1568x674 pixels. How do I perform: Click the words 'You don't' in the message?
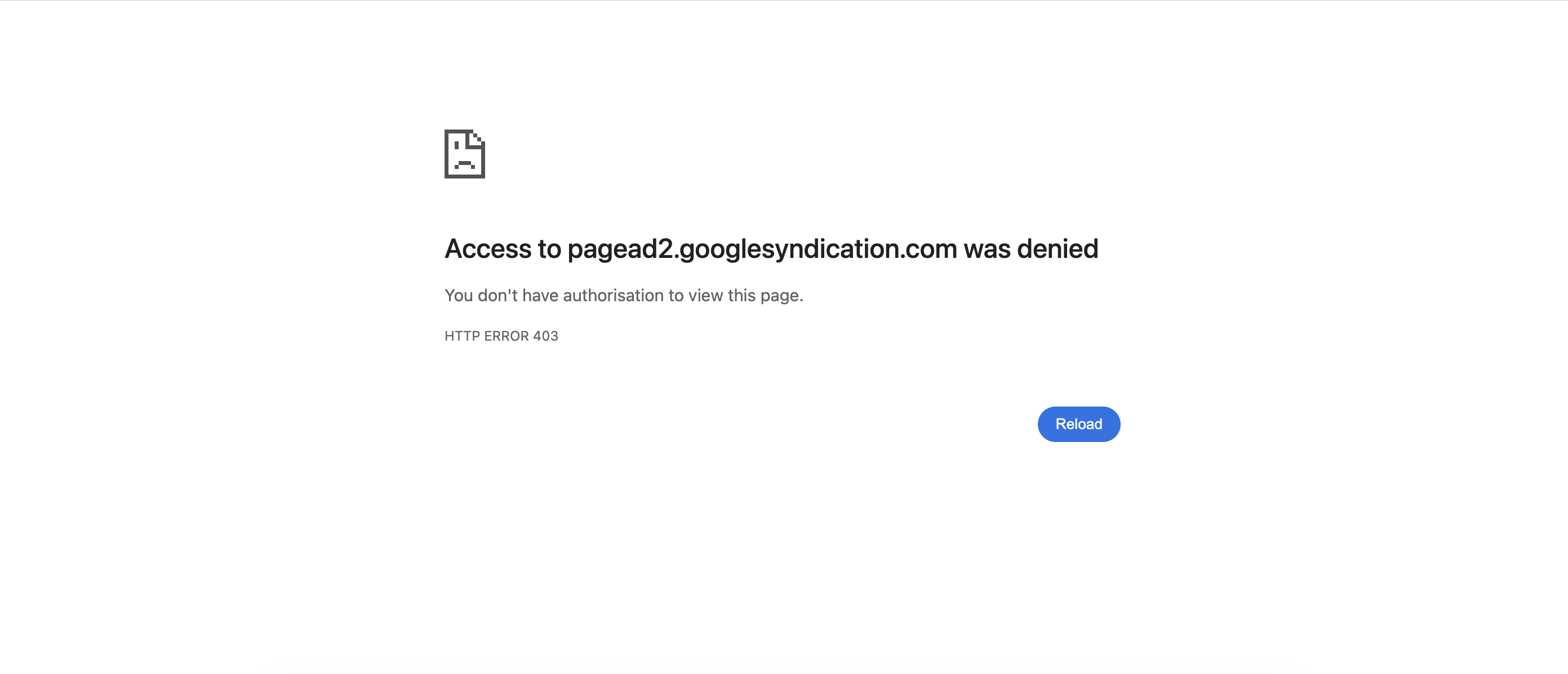pyautogui.click(x=481, y=296)
